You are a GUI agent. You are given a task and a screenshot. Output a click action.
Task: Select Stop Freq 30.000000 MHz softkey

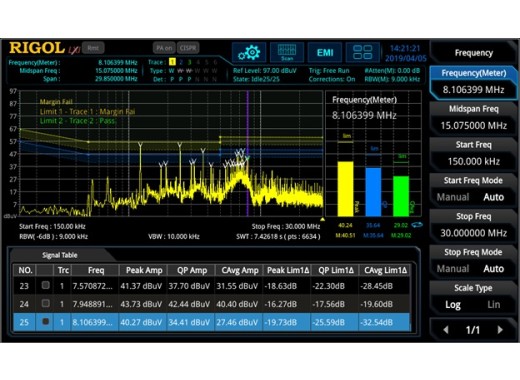tap(473, 225)
